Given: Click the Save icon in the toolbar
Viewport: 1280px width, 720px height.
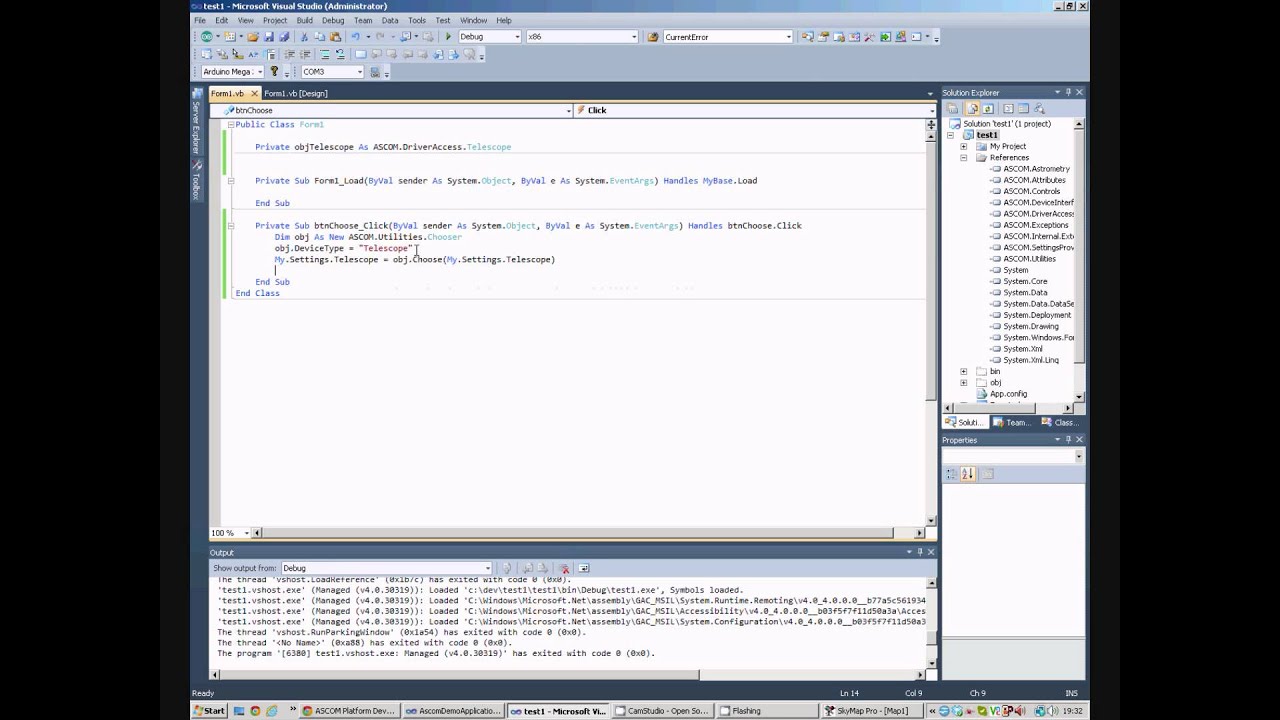Looking at the screenshot, I should click(x=268, y=37).
